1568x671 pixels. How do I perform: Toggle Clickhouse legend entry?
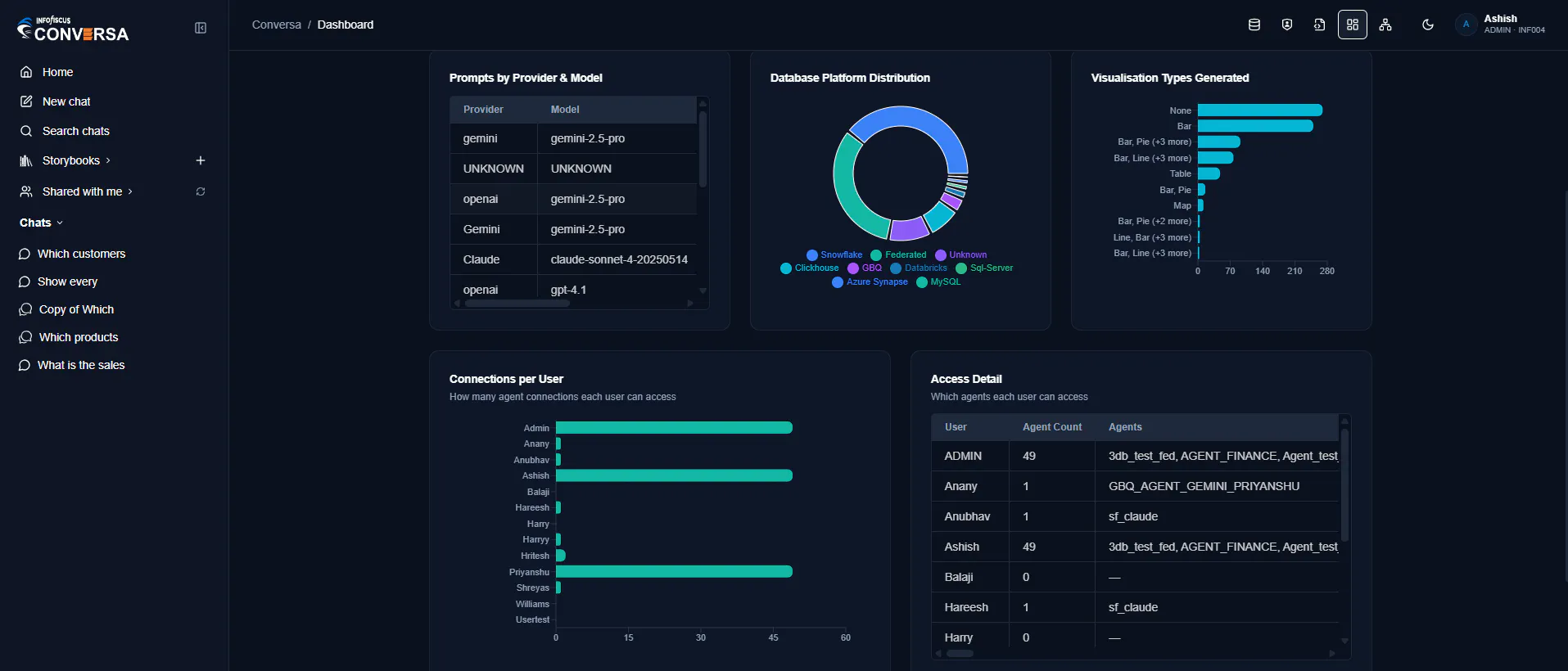click(810, 268)
